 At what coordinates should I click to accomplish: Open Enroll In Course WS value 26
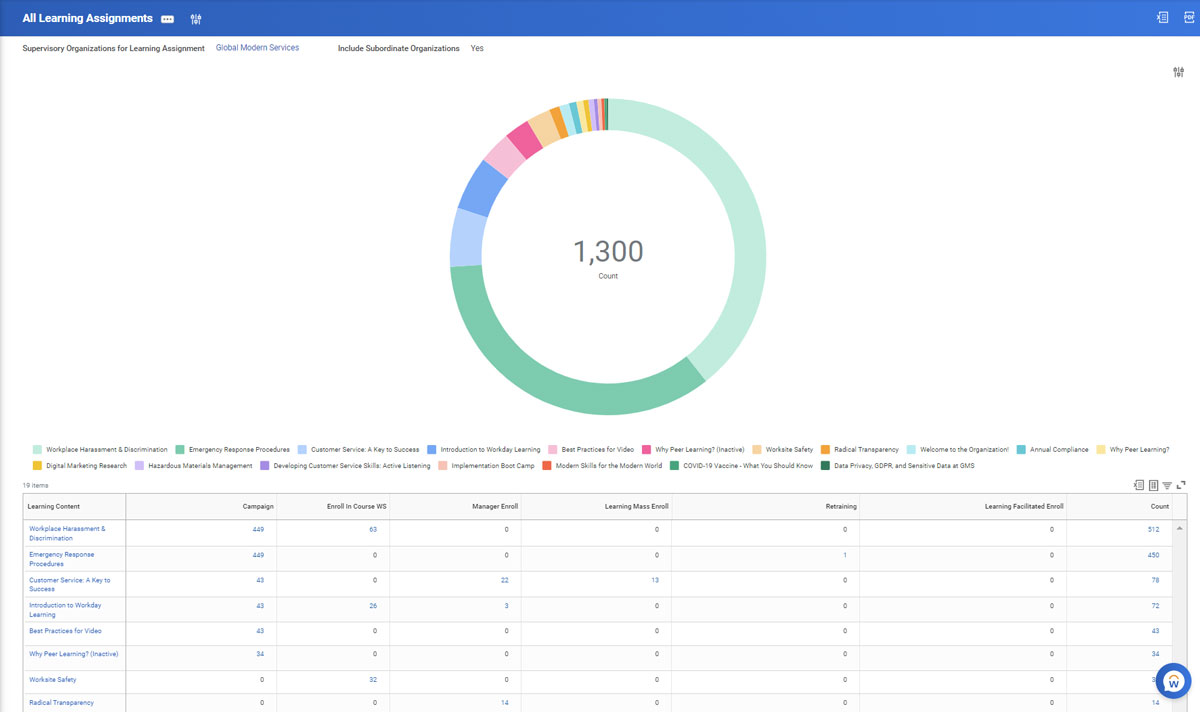pos(373,606)
